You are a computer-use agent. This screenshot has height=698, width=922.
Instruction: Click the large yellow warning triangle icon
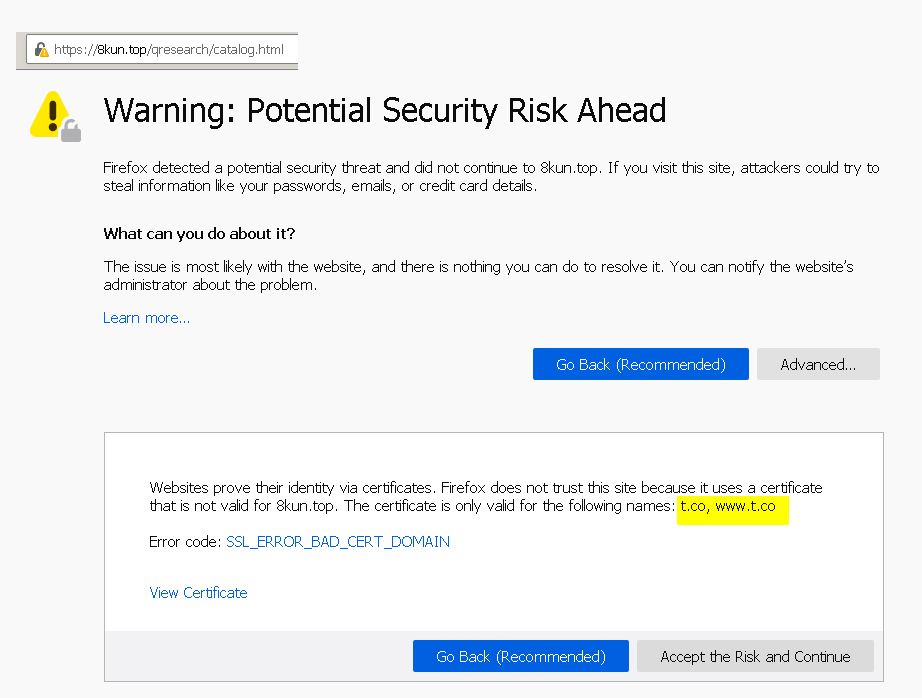click(53, 114)
